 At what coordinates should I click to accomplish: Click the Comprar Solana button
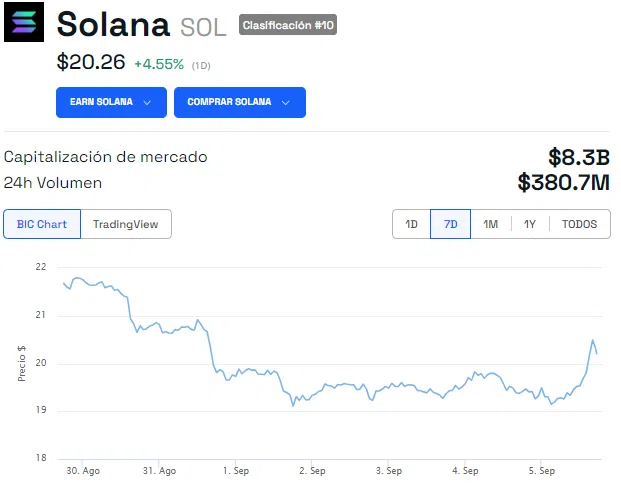point(229,102)
